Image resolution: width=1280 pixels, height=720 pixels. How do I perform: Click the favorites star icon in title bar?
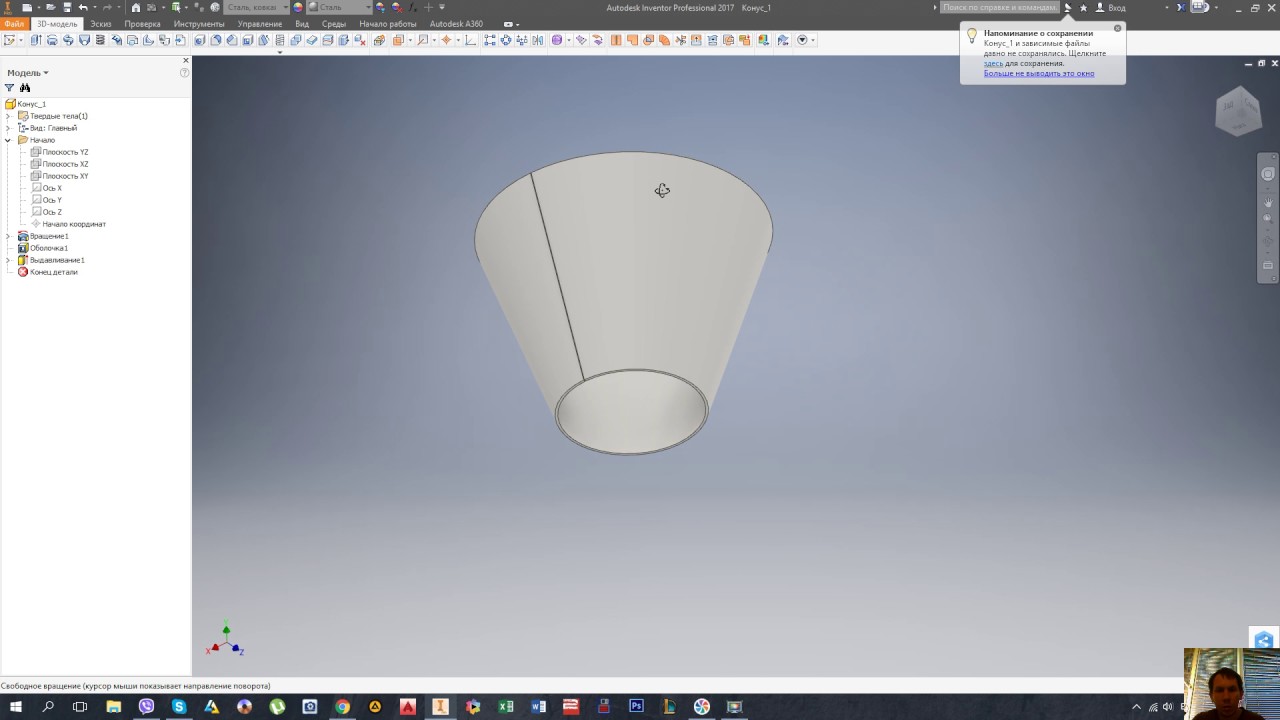[1083, 7]
